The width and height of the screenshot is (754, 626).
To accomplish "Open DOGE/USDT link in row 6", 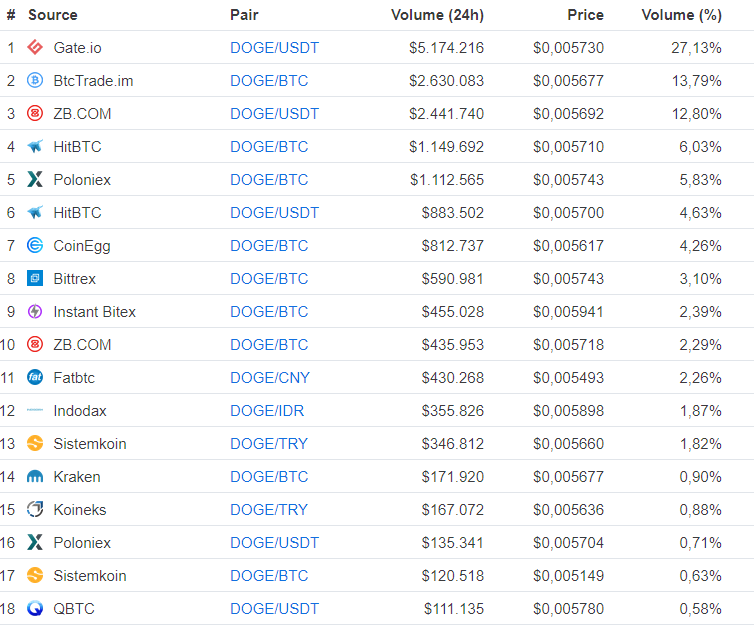I will (x=274, y=213).
